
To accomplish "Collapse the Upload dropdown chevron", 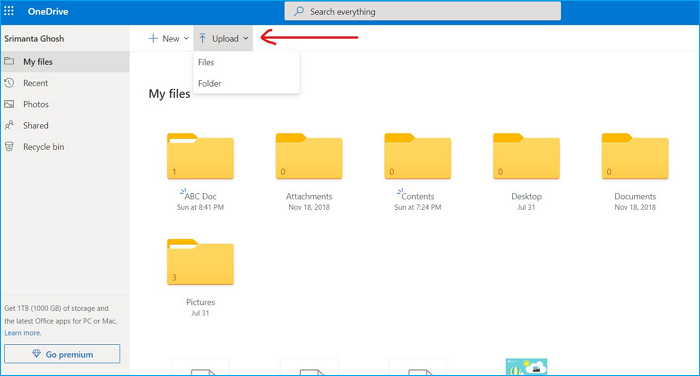I will click(x=246, y=38).
